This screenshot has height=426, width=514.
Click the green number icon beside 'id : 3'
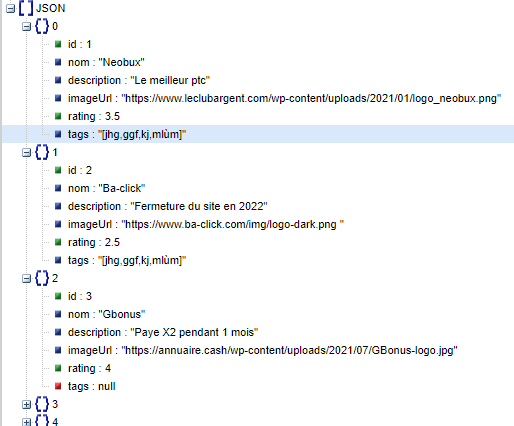(58, 296)
